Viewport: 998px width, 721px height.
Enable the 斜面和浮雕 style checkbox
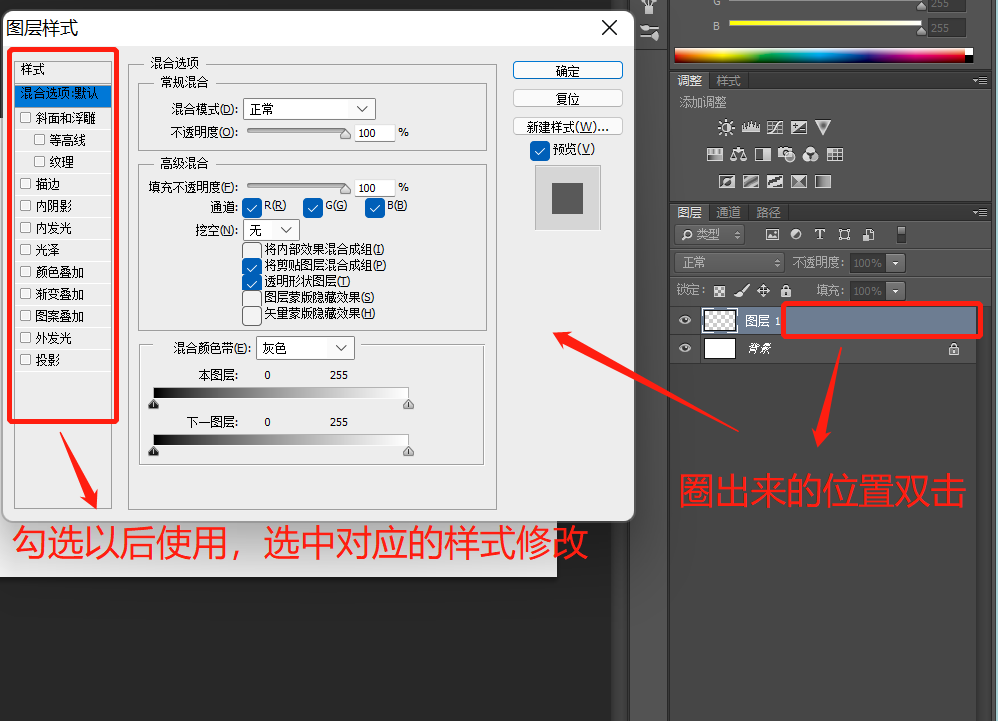click(25, 118)
